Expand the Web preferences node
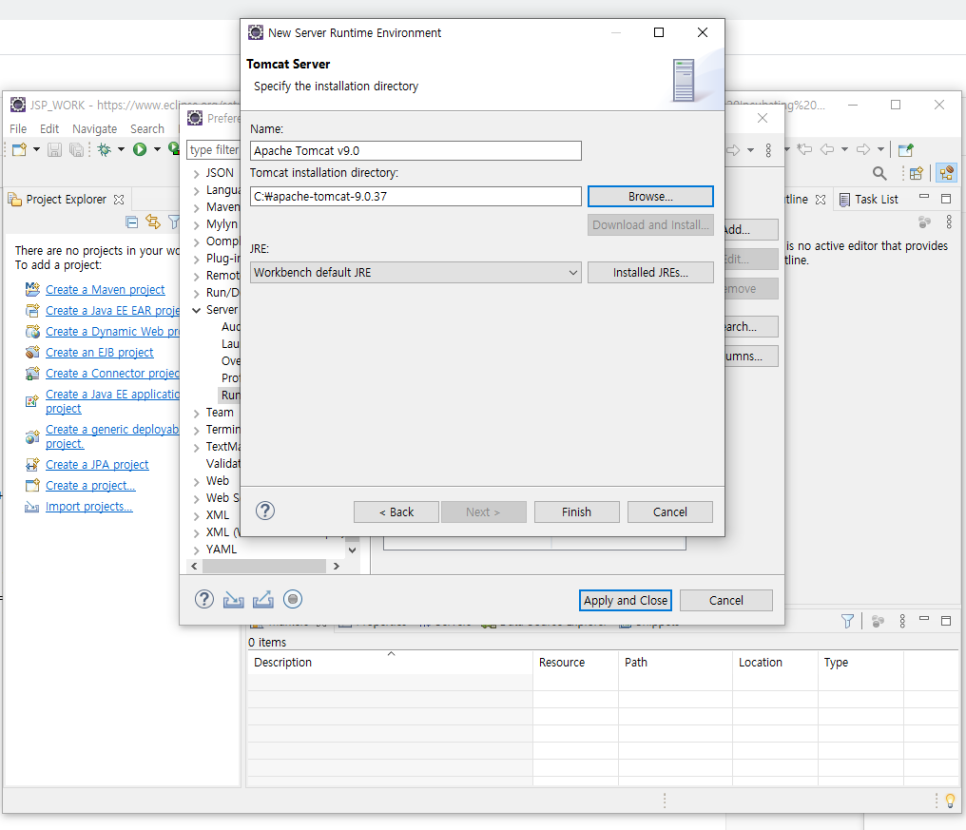The height and width of the screenshot is (830, 966). click(197, 482)
